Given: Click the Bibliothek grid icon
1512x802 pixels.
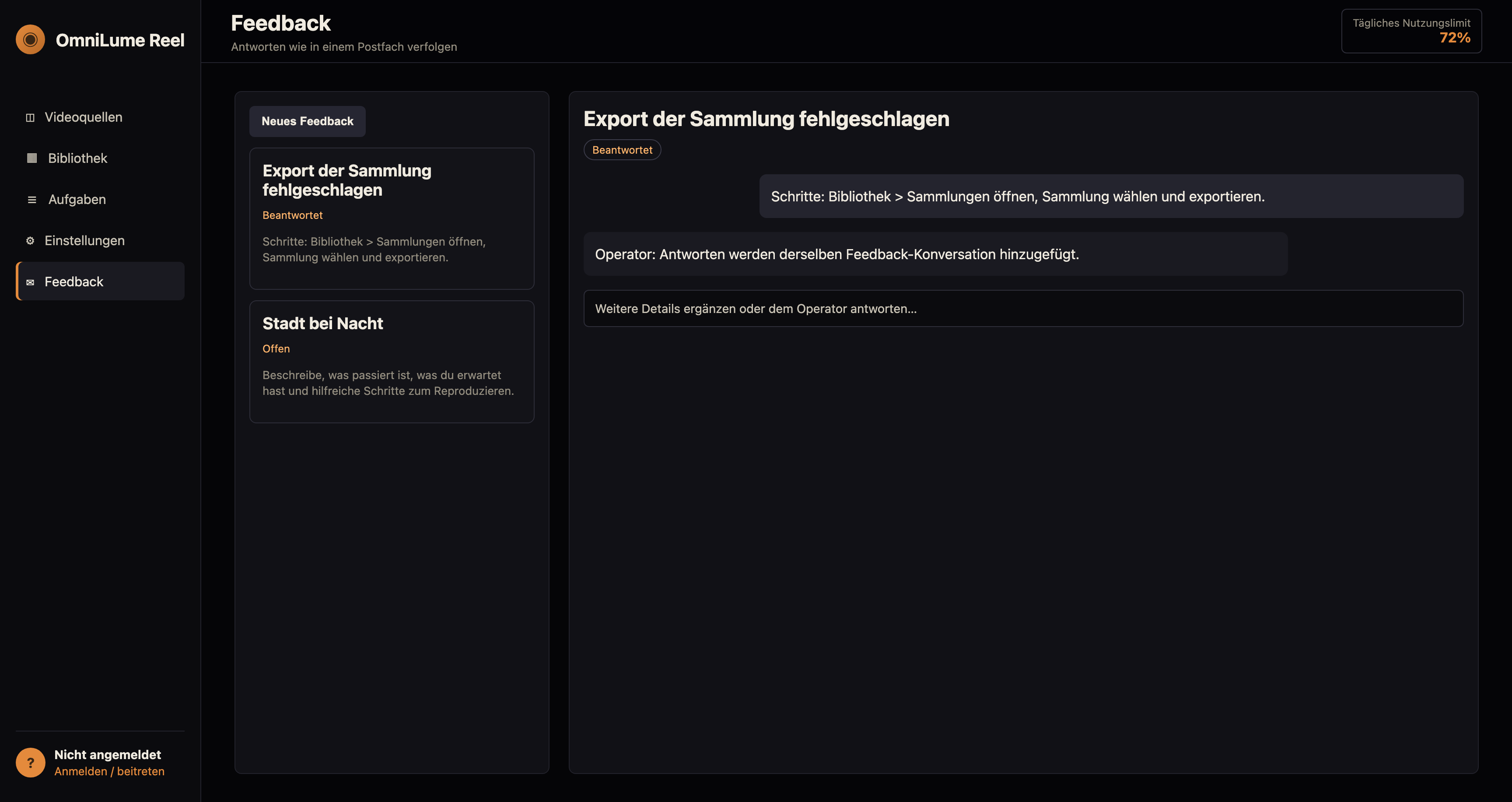Looking at the screenshot, I should click(x=32, y=158).
